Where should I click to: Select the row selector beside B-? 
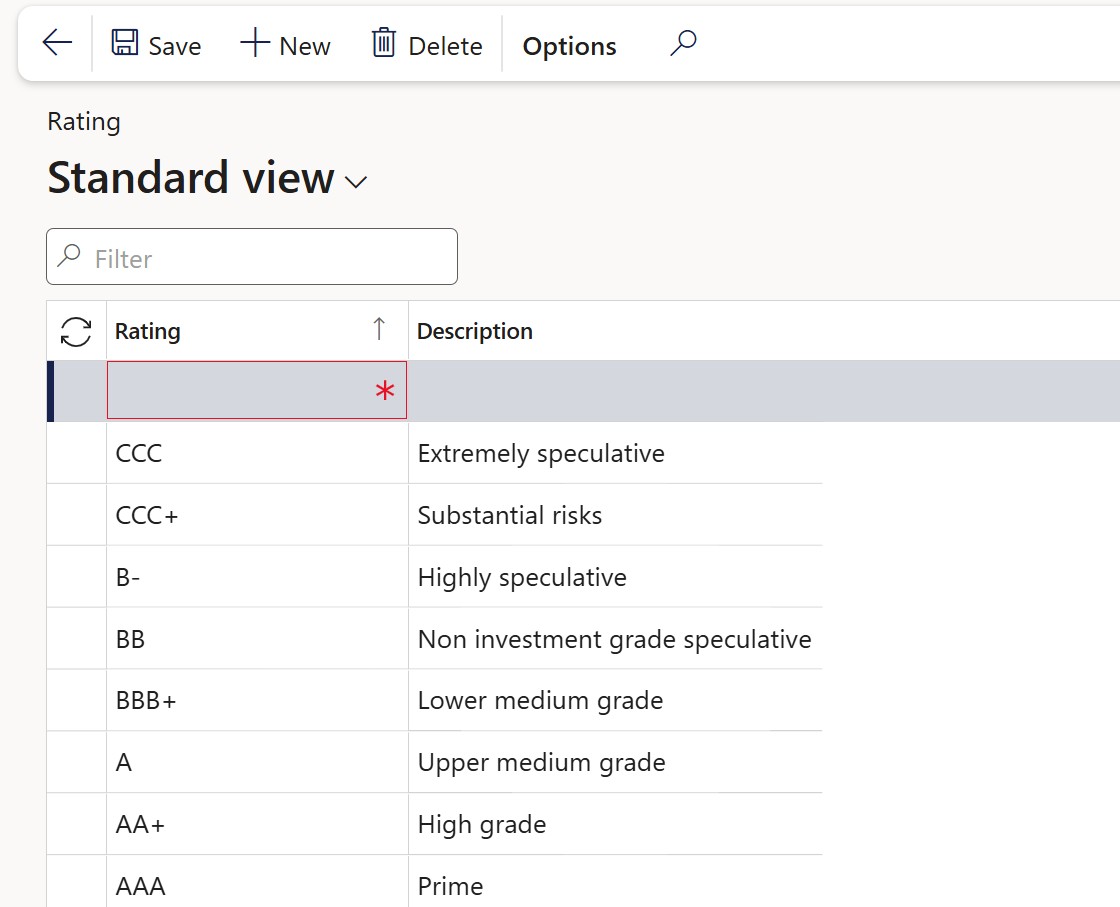click(x=76, y=577)
